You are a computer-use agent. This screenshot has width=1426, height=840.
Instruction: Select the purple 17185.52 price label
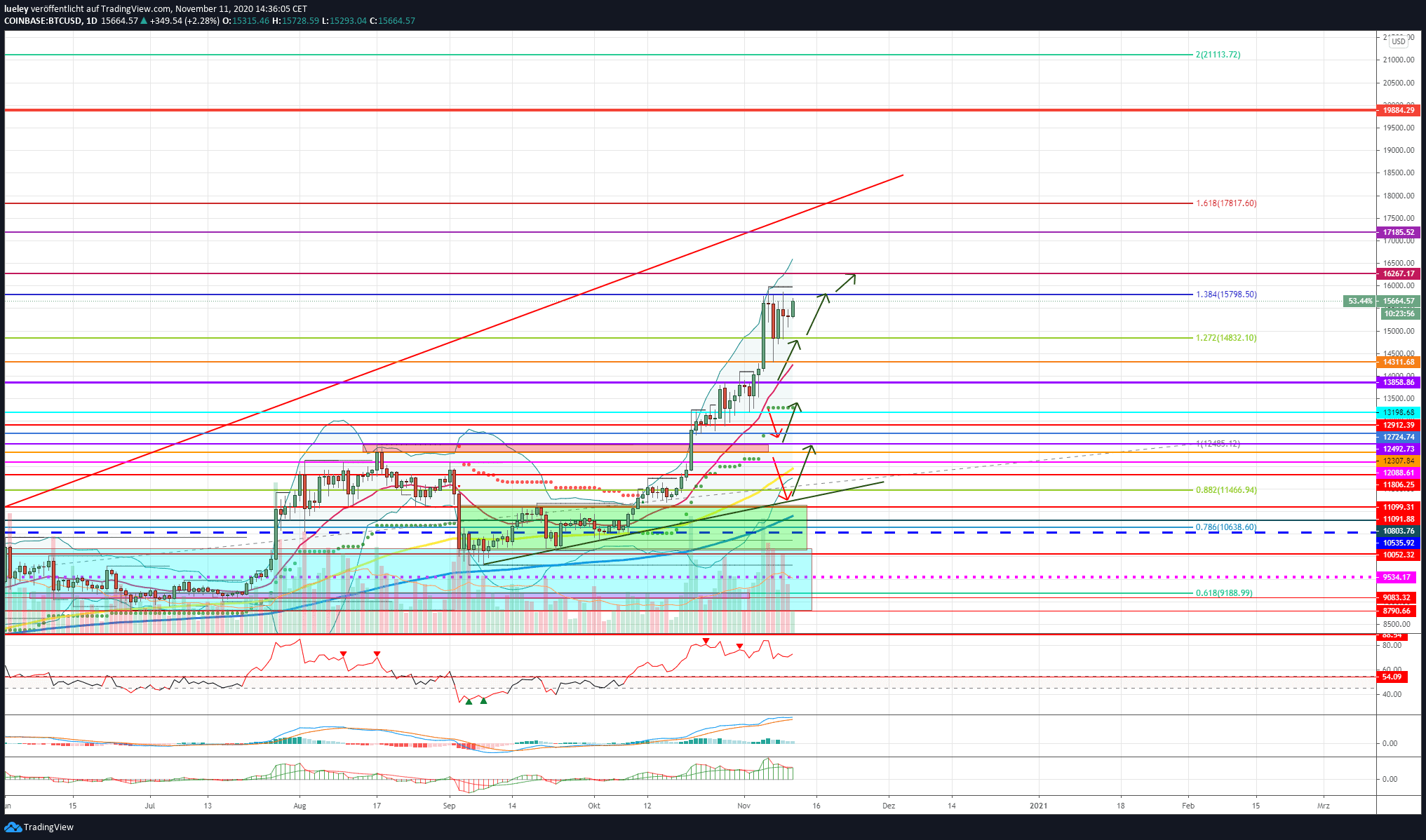1399,232
